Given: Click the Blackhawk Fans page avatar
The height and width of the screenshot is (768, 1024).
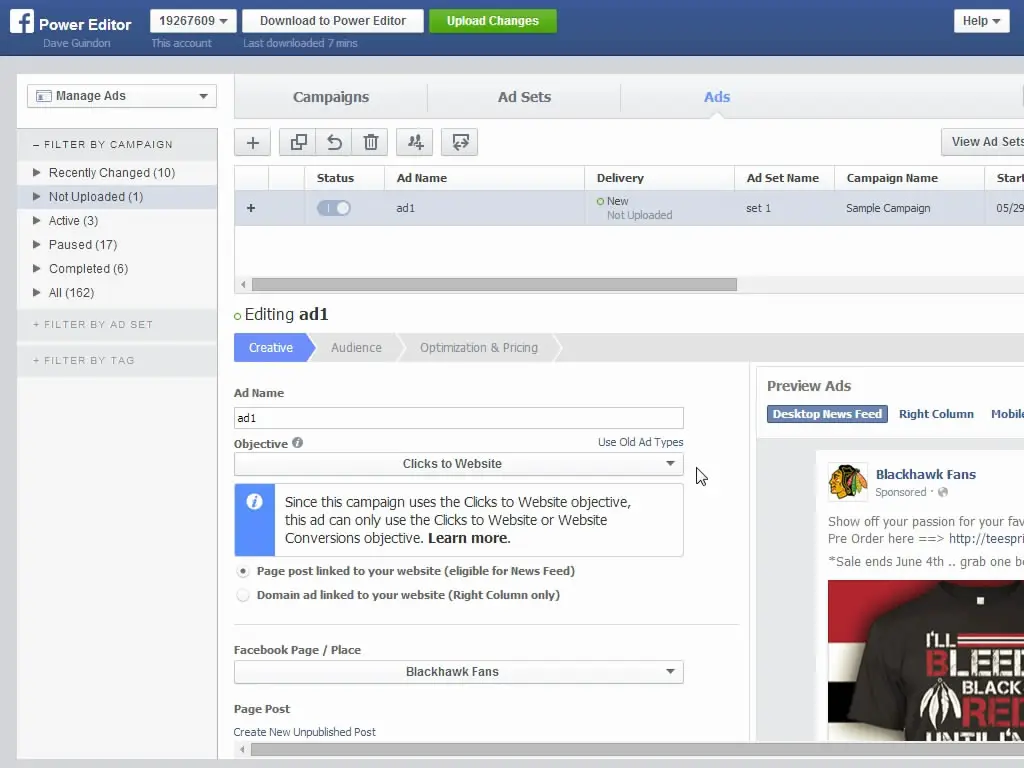Looking at the screenshot, I should point(848,482).
